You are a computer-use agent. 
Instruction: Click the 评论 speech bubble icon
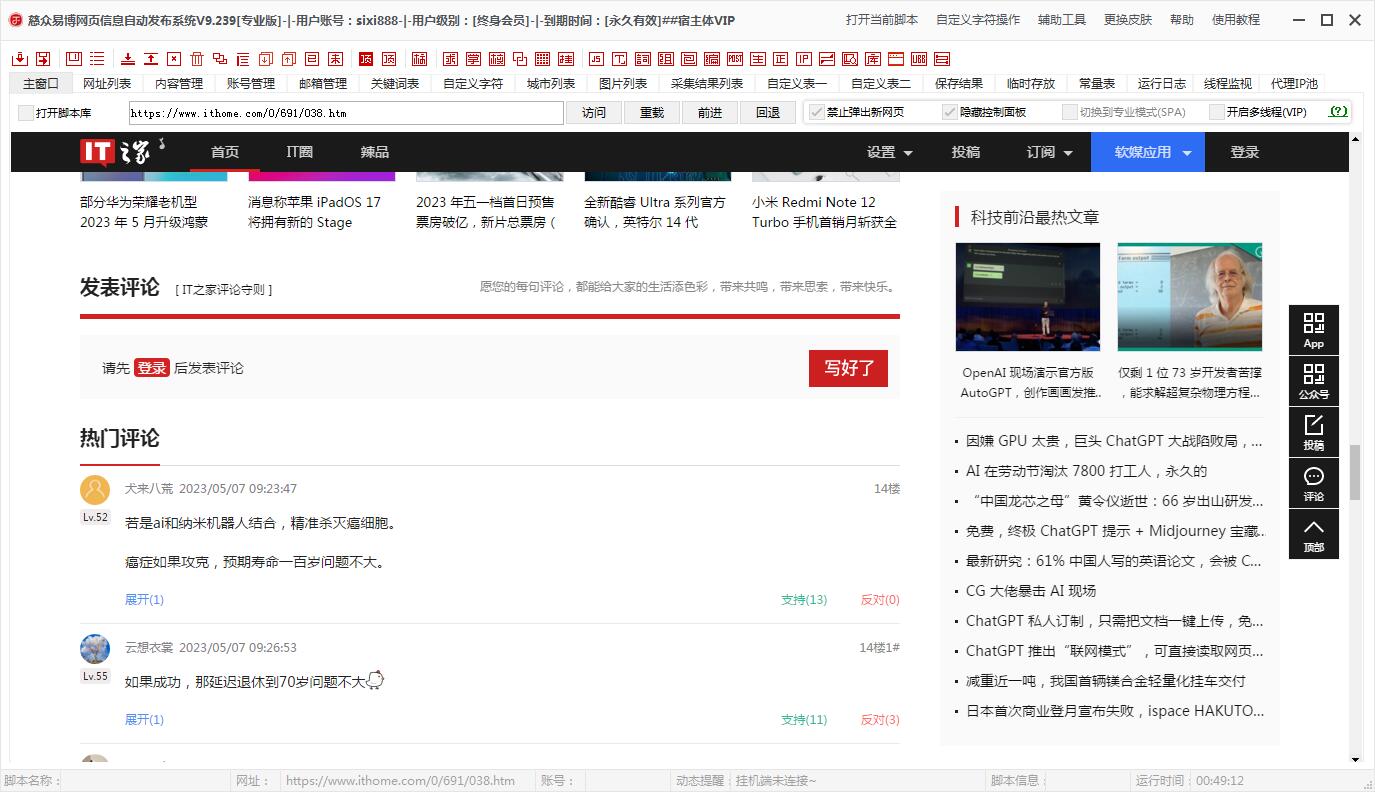[x=1313, y=483]
